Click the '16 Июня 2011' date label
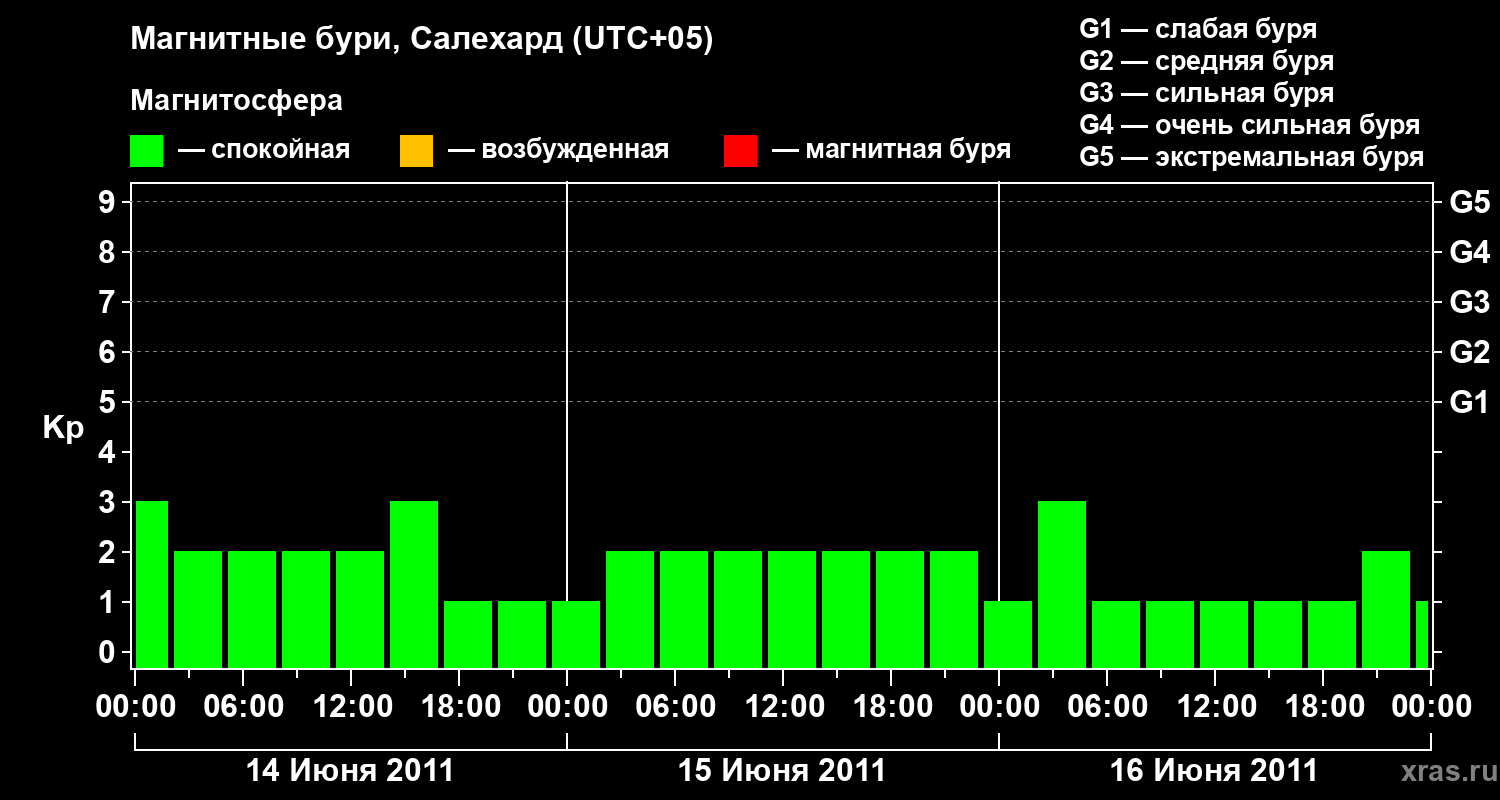Viewport: 1500px width, 800px height. tap(1214, 771)
